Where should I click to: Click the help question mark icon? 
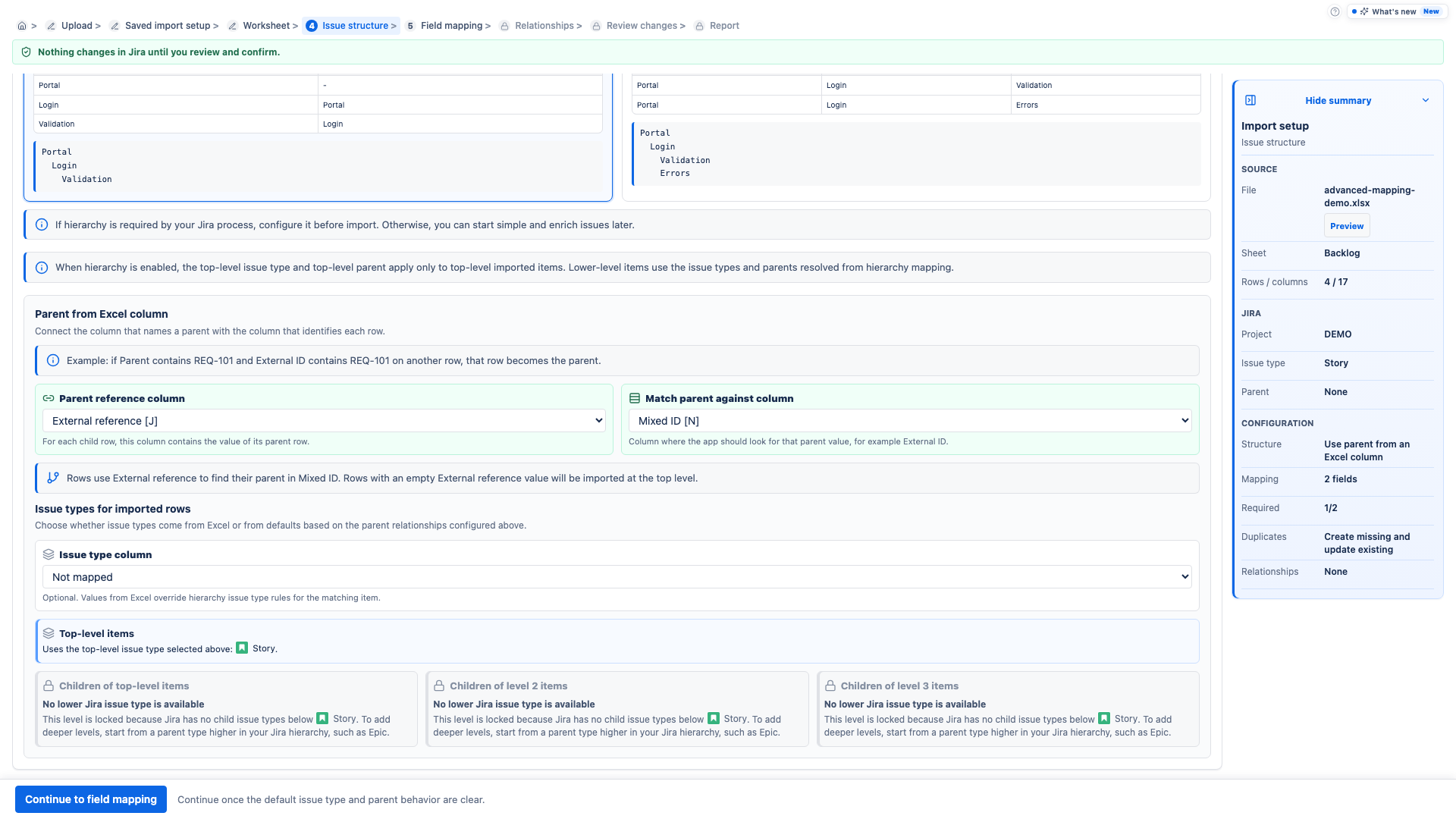tap(1335, 11)
